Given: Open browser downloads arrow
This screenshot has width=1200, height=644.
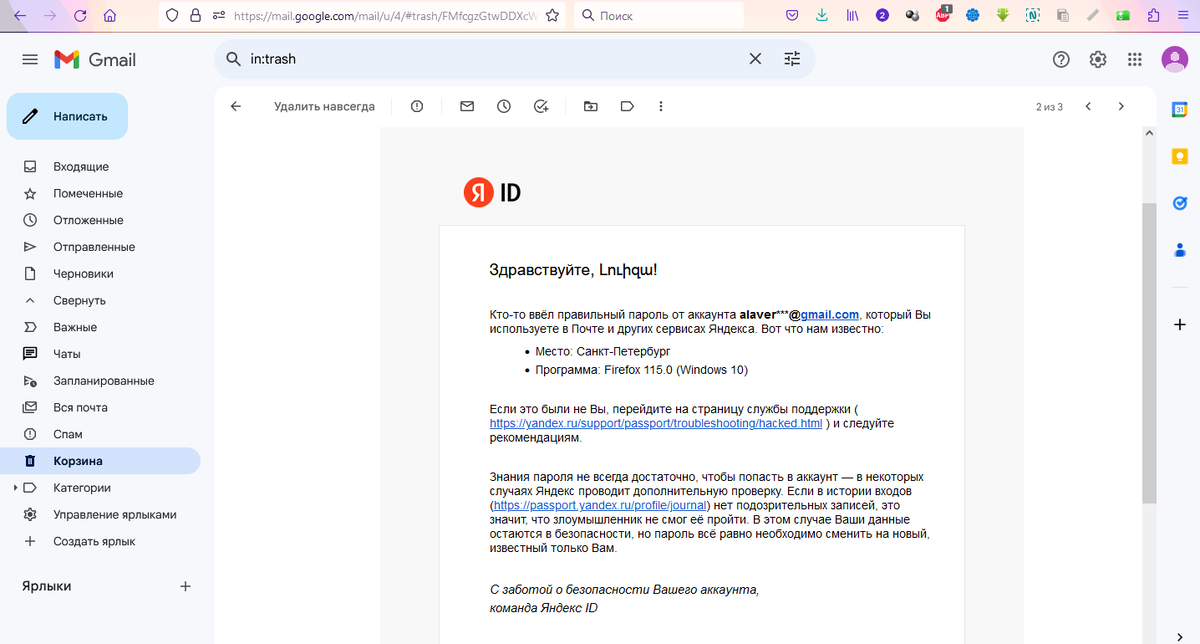Looking at the screenshot, I should coord(822,16).
